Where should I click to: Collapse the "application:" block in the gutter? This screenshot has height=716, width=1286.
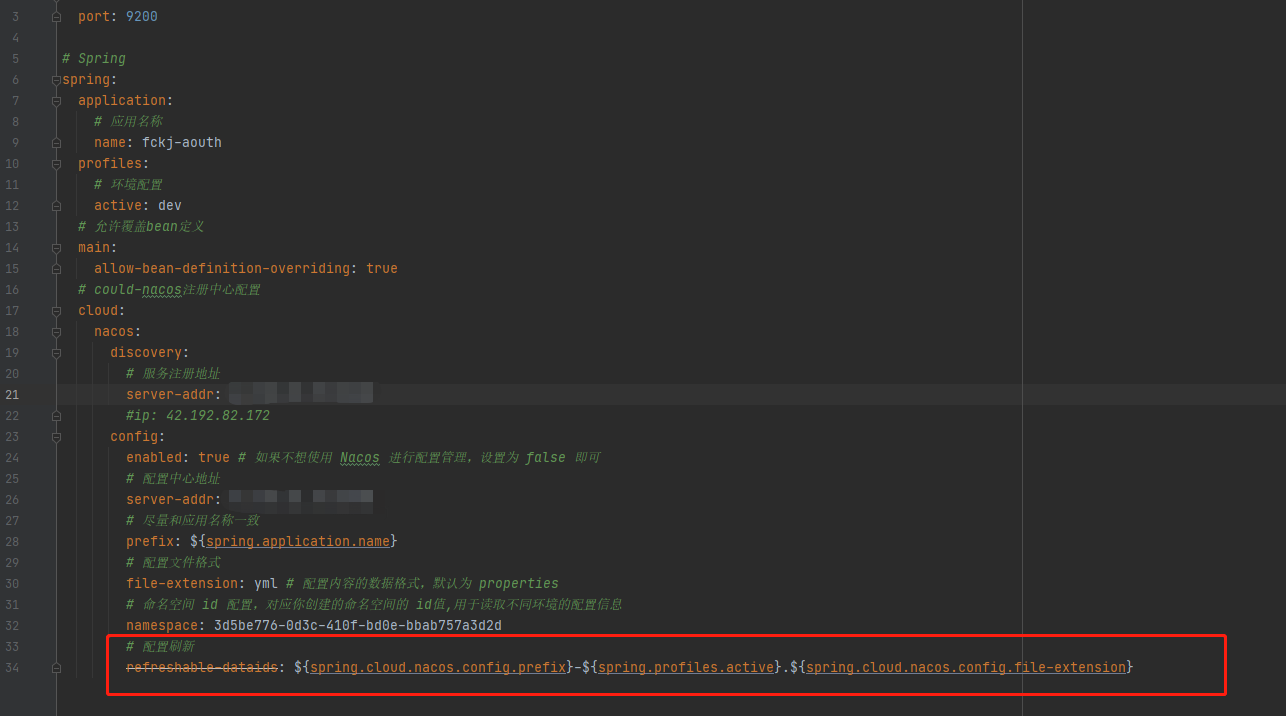coord(56,100)
